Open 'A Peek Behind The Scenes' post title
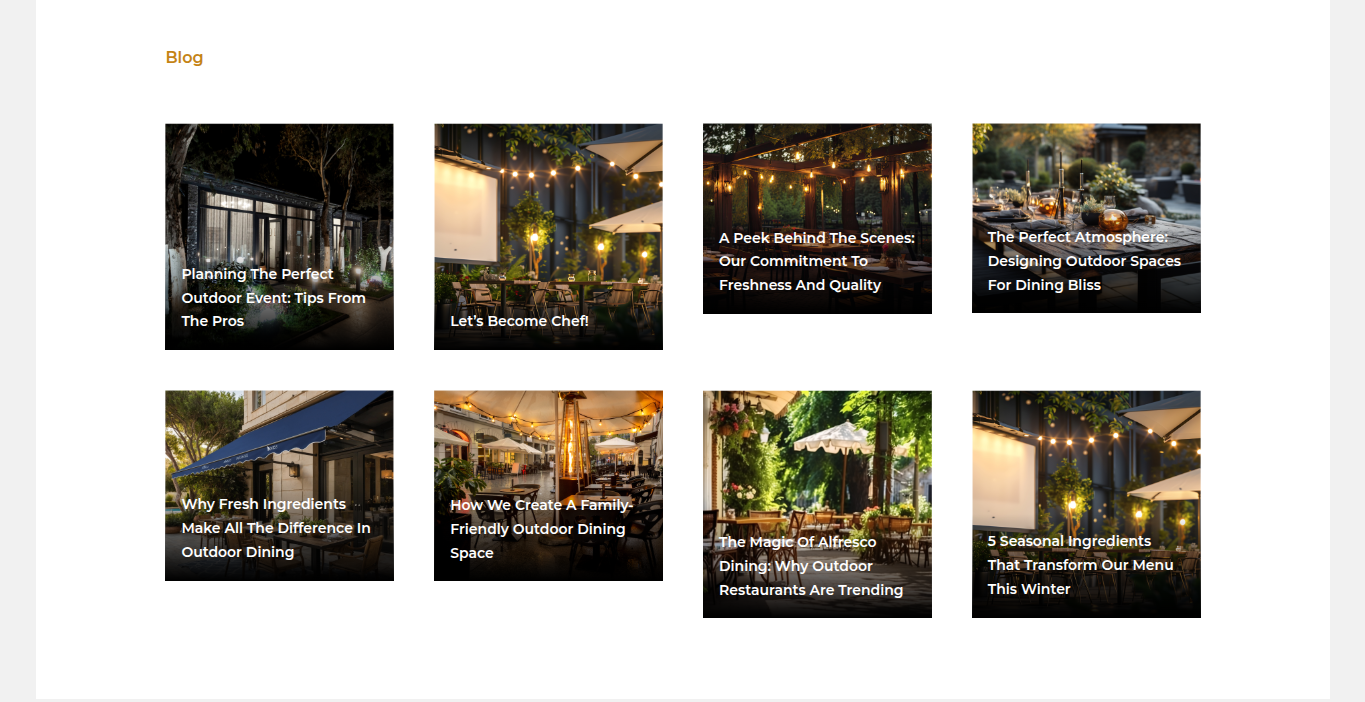This screenshot has height=702, width=1365. coord(817,261)
